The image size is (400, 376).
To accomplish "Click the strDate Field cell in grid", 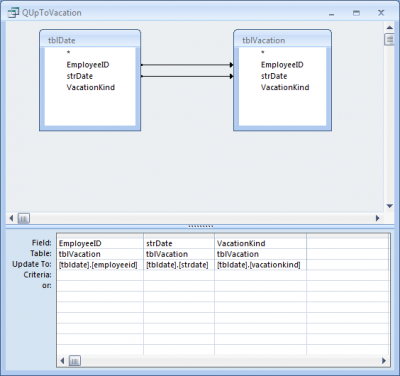I will [x=179, y=243].
